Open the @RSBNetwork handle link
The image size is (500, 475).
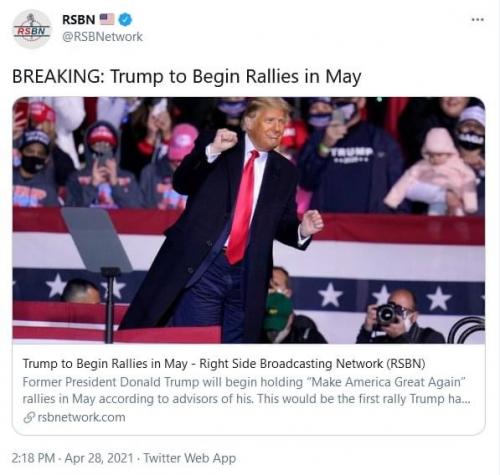click(102, 37)
